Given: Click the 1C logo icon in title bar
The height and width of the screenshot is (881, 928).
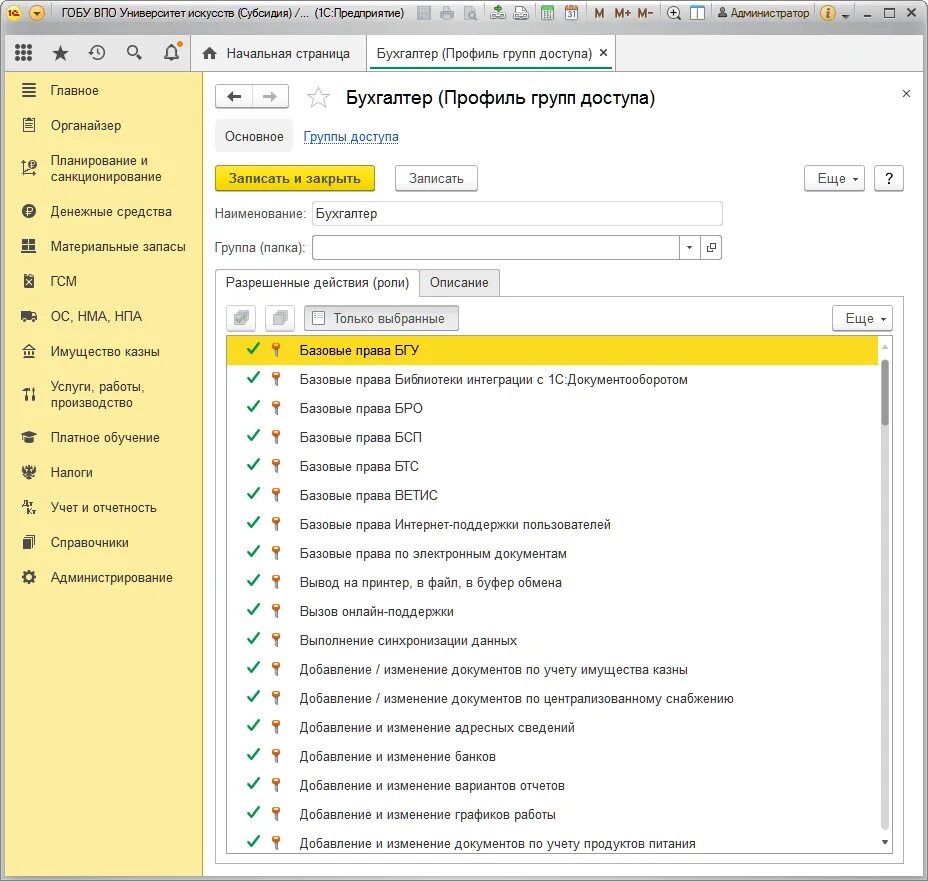Looking at the screenshot, I should tap(14, 13).
